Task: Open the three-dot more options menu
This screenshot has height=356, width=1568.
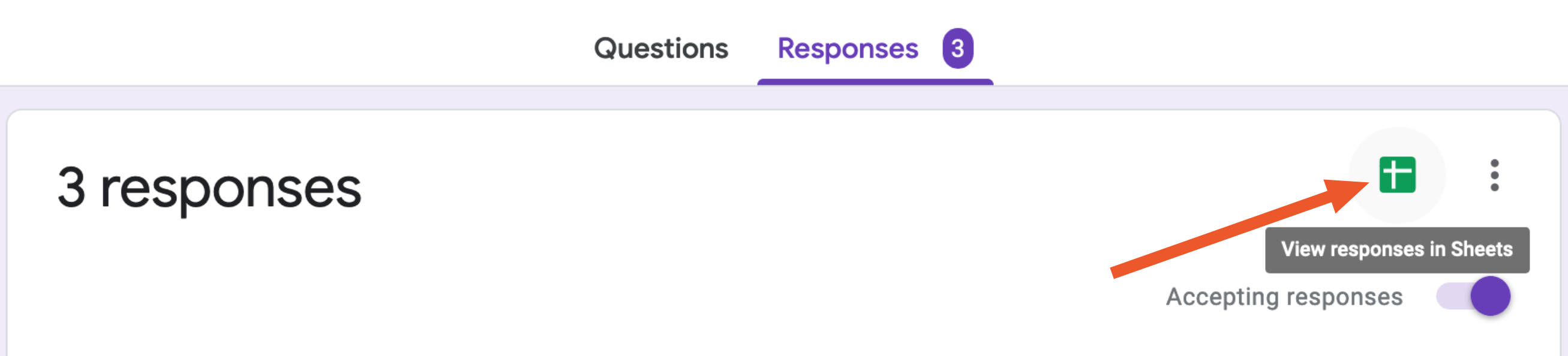Action: click(x=1494, y=175)
